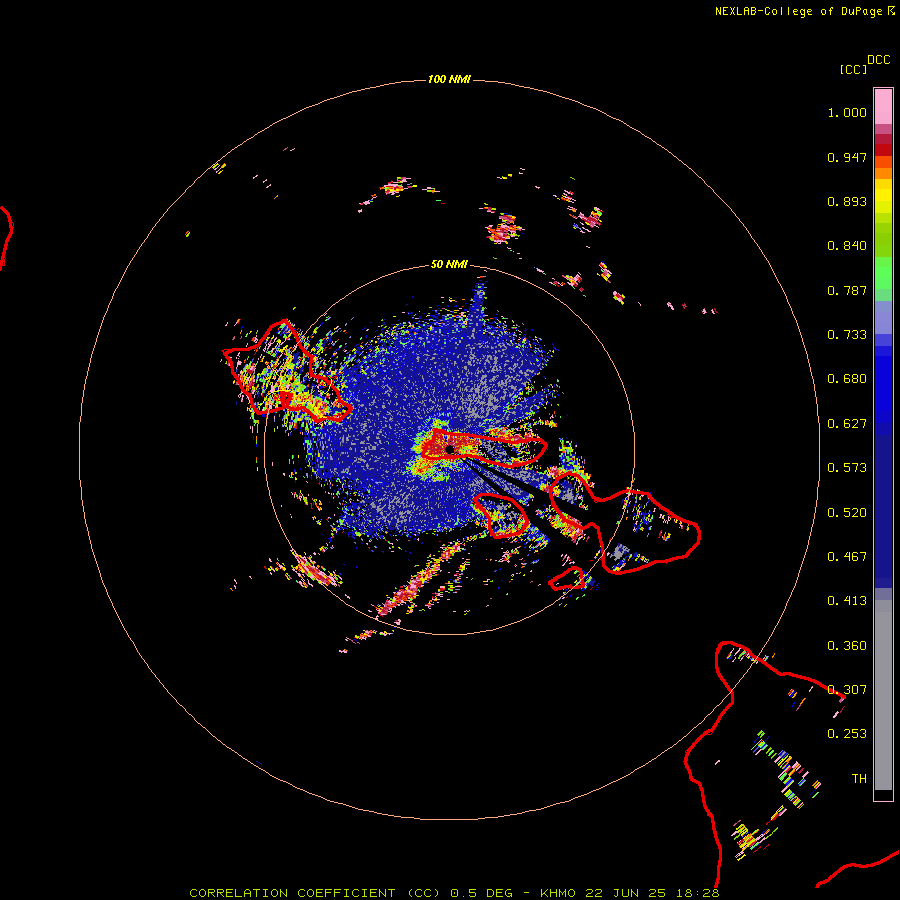900x900 pixels.
Task: Select the 0.253 scale value
Action: click(x=847, y=734)
